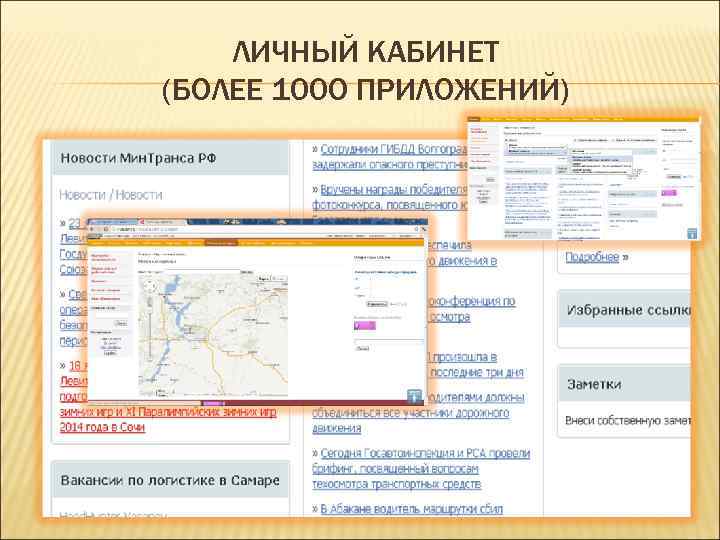Image resolution: width=720 pixels, height=540 pixels.
Task: Click the map pan control circle
Action: [150, 287]
